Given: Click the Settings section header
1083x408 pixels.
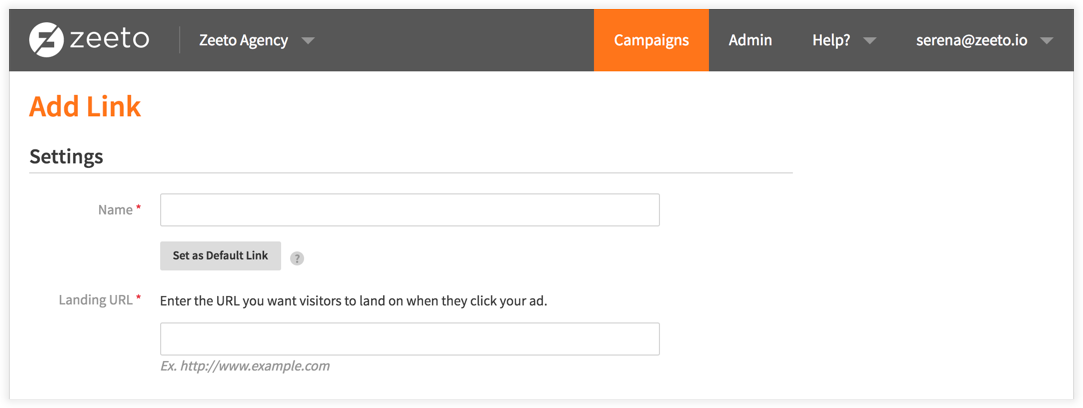Looking at the screenshot, I should coord(66,156).
